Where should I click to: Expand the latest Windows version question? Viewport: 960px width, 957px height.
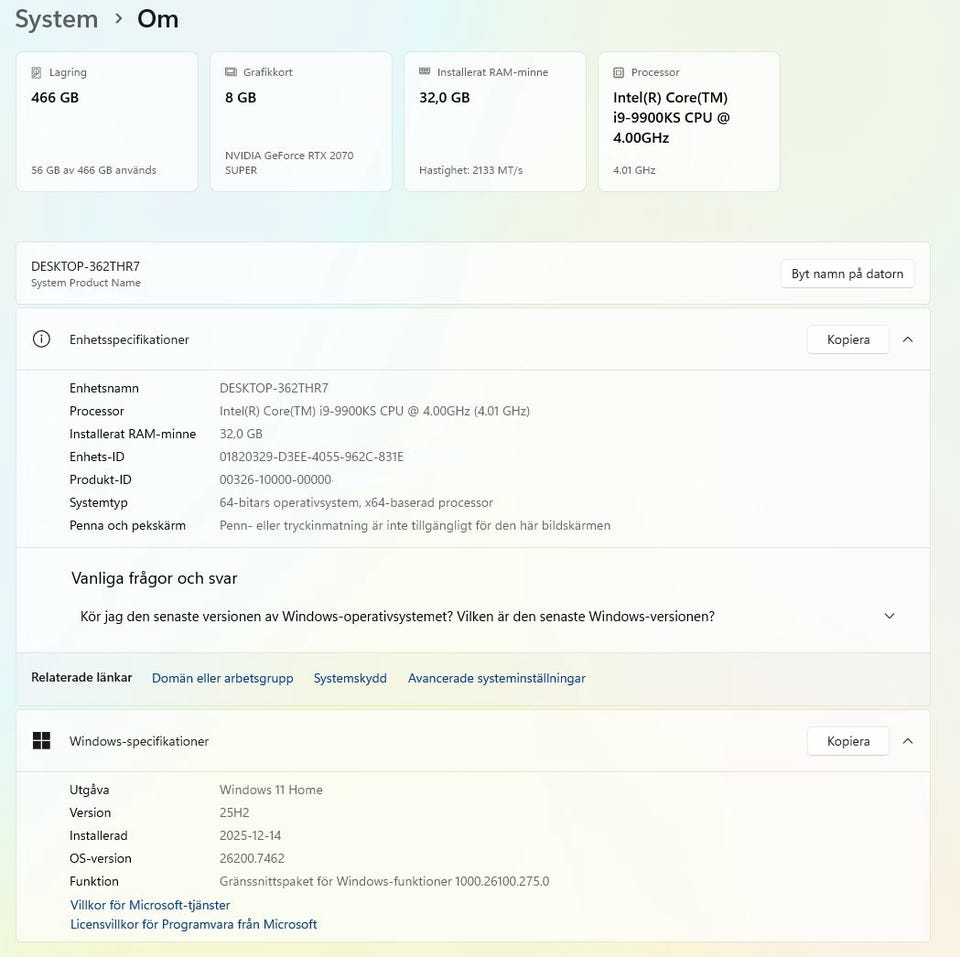coord(889,616)
